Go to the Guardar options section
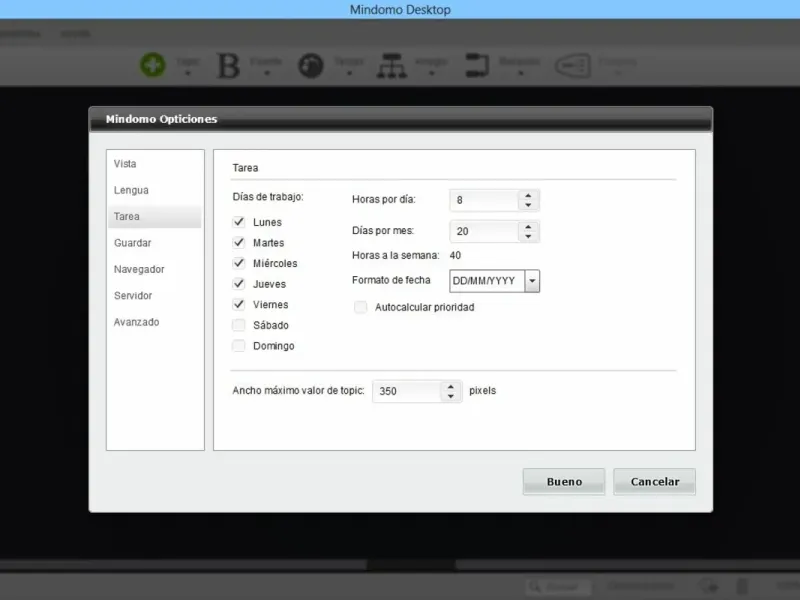Screen dimensions: 800x600 (155, 243)
